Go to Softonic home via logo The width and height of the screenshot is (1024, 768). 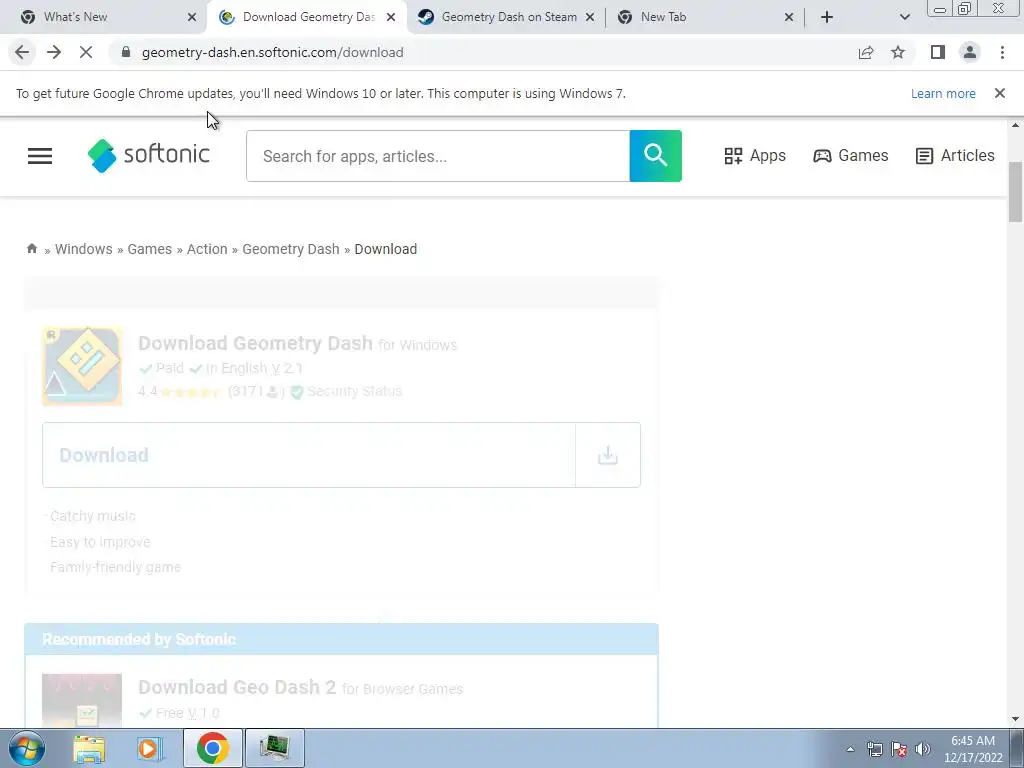[148, 155]
